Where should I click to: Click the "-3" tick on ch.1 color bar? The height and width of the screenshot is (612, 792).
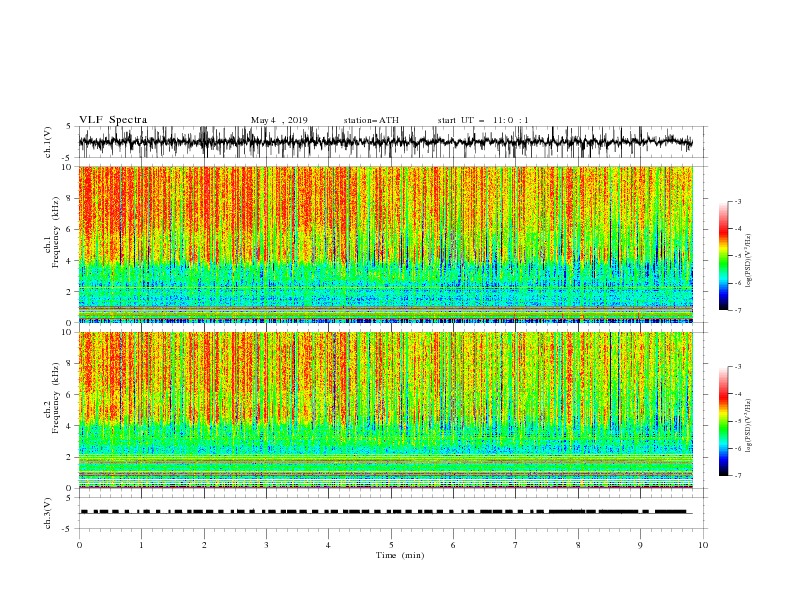click(738, 201)
